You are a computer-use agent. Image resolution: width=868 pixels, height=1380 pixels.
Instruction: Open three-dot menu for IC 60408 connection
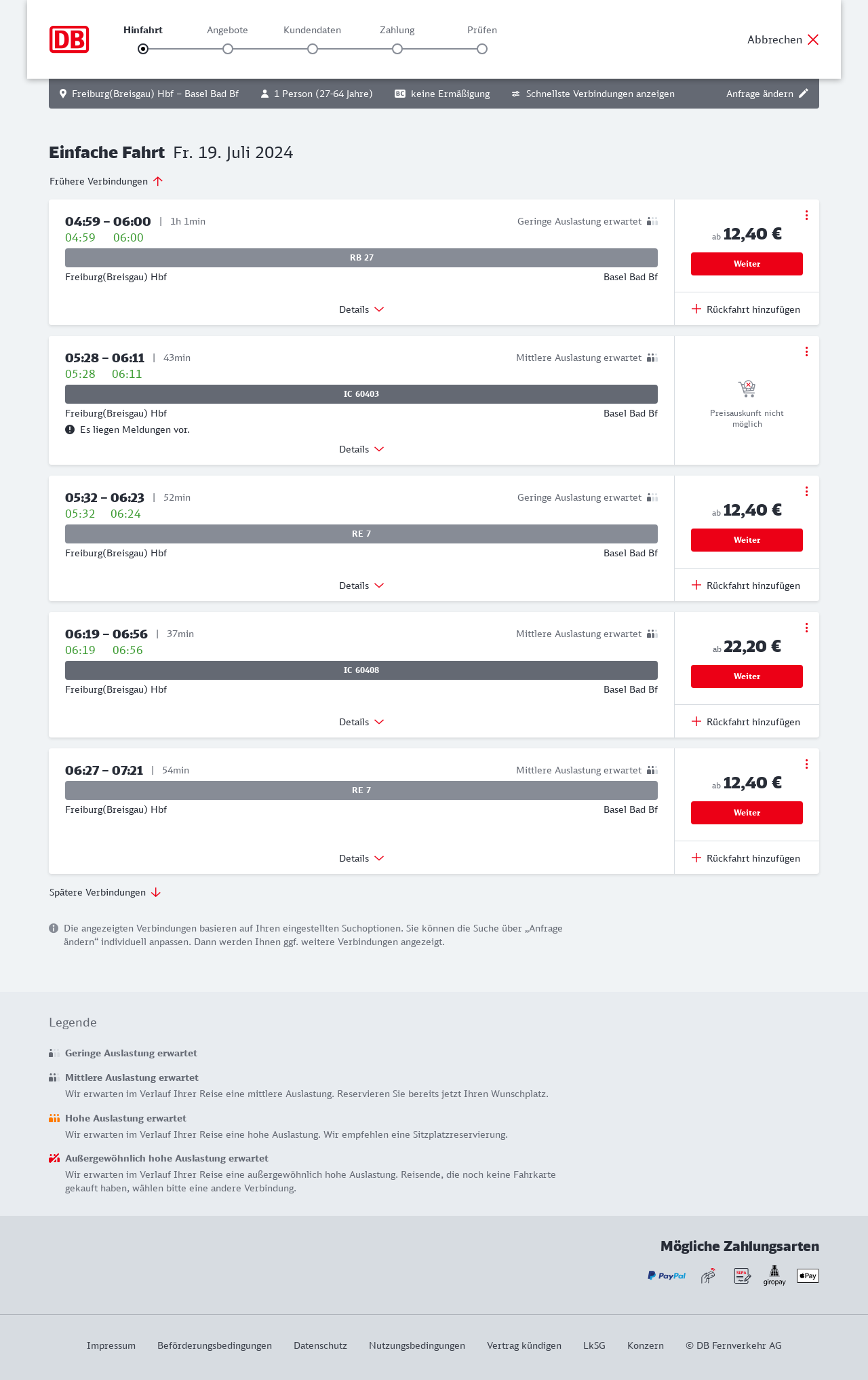coord(806,628)
